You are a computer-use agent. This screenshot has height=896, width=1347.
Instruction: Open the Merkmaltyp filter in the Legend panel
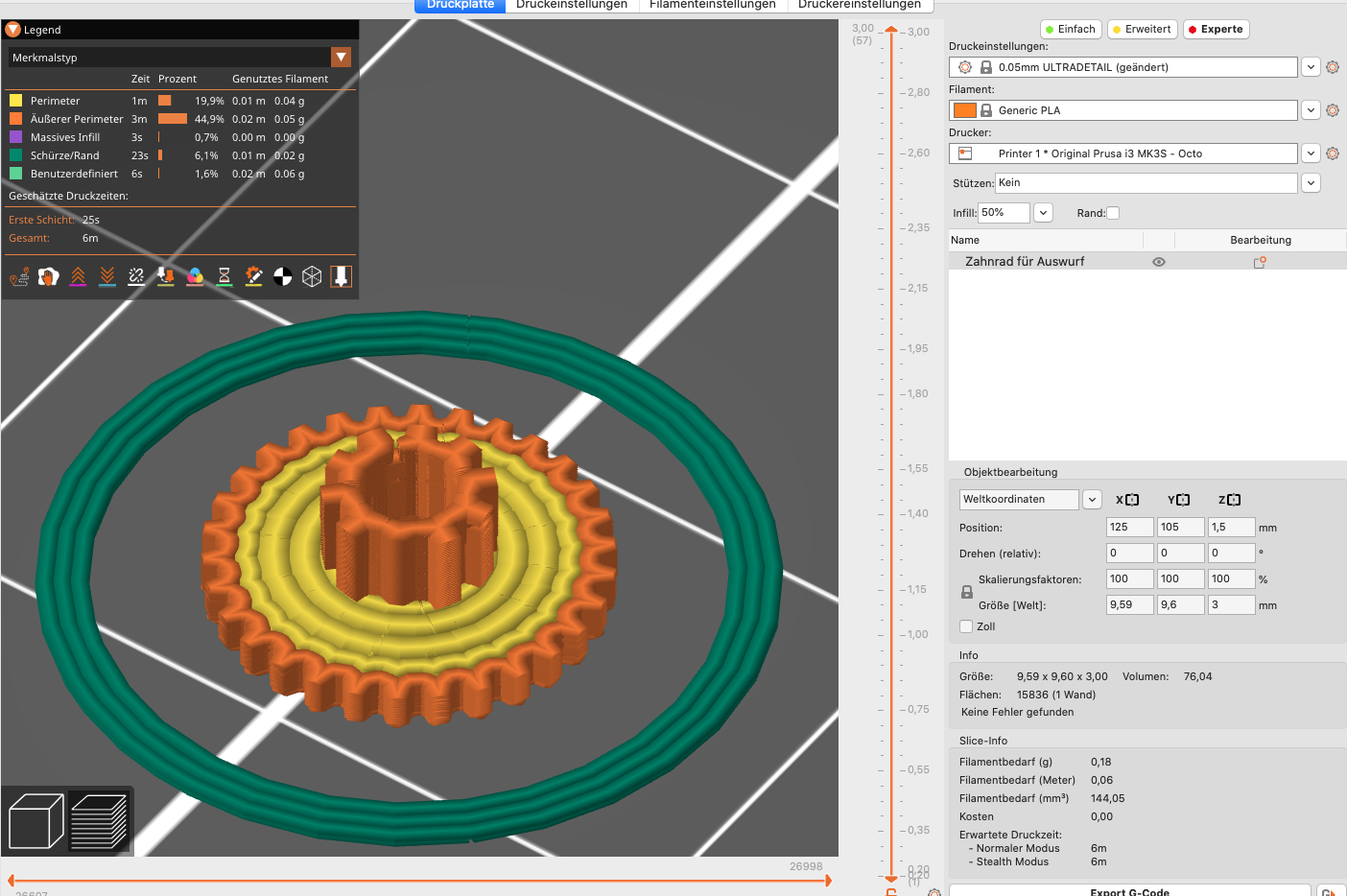(342, 57)
